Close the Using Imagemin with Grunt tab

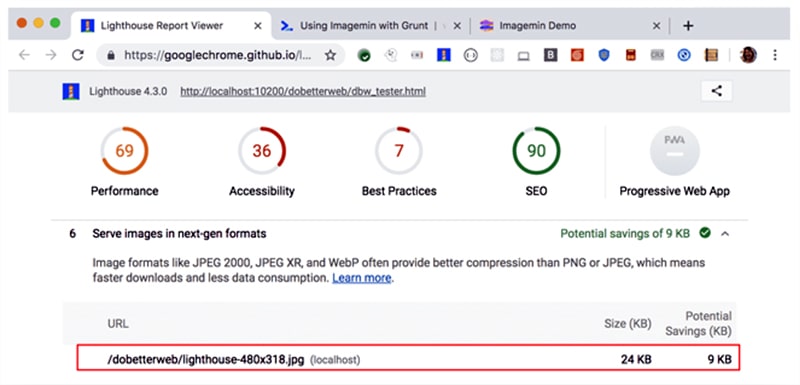[x=457, y=25]
